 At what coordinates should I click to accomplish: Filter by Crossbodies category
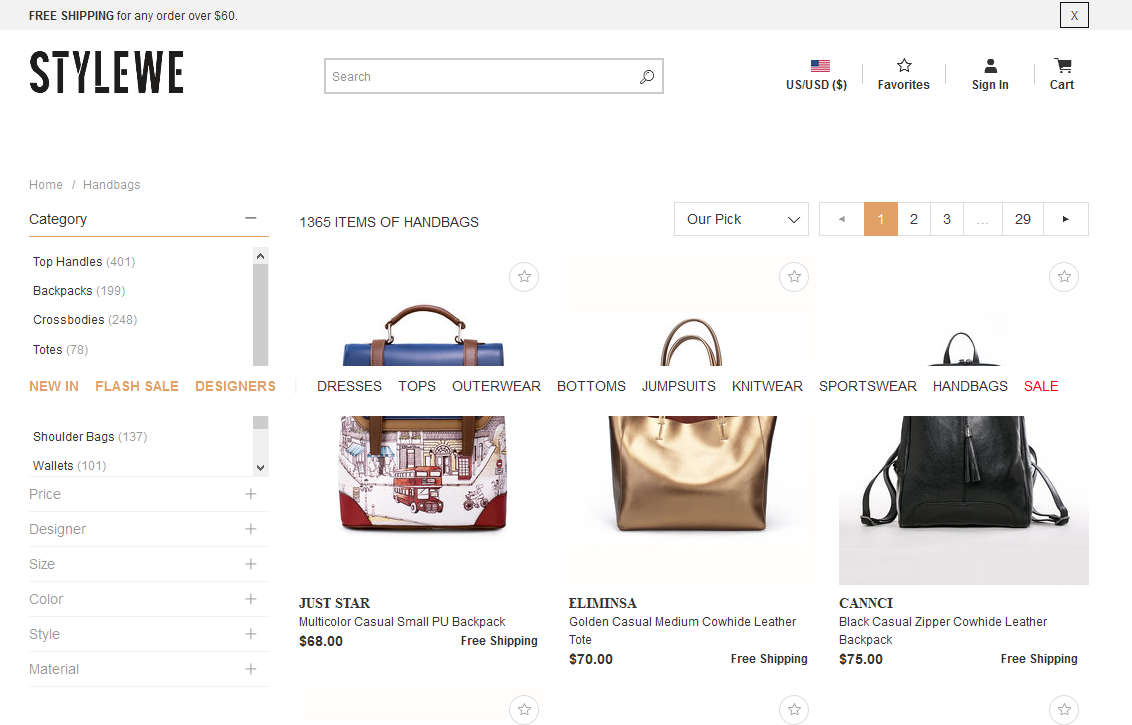69,320
